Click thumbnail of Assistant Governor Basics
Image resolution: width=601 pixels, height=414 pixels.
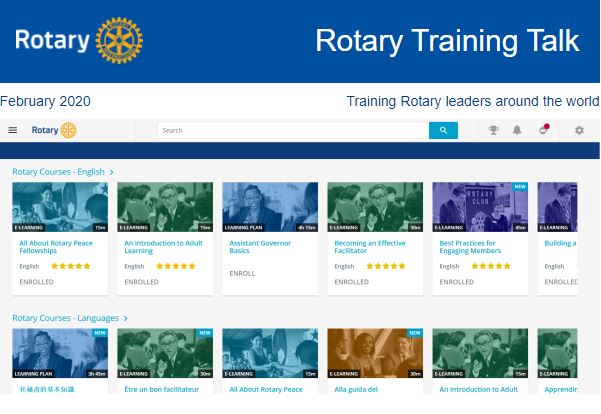(x=270, y=207)
